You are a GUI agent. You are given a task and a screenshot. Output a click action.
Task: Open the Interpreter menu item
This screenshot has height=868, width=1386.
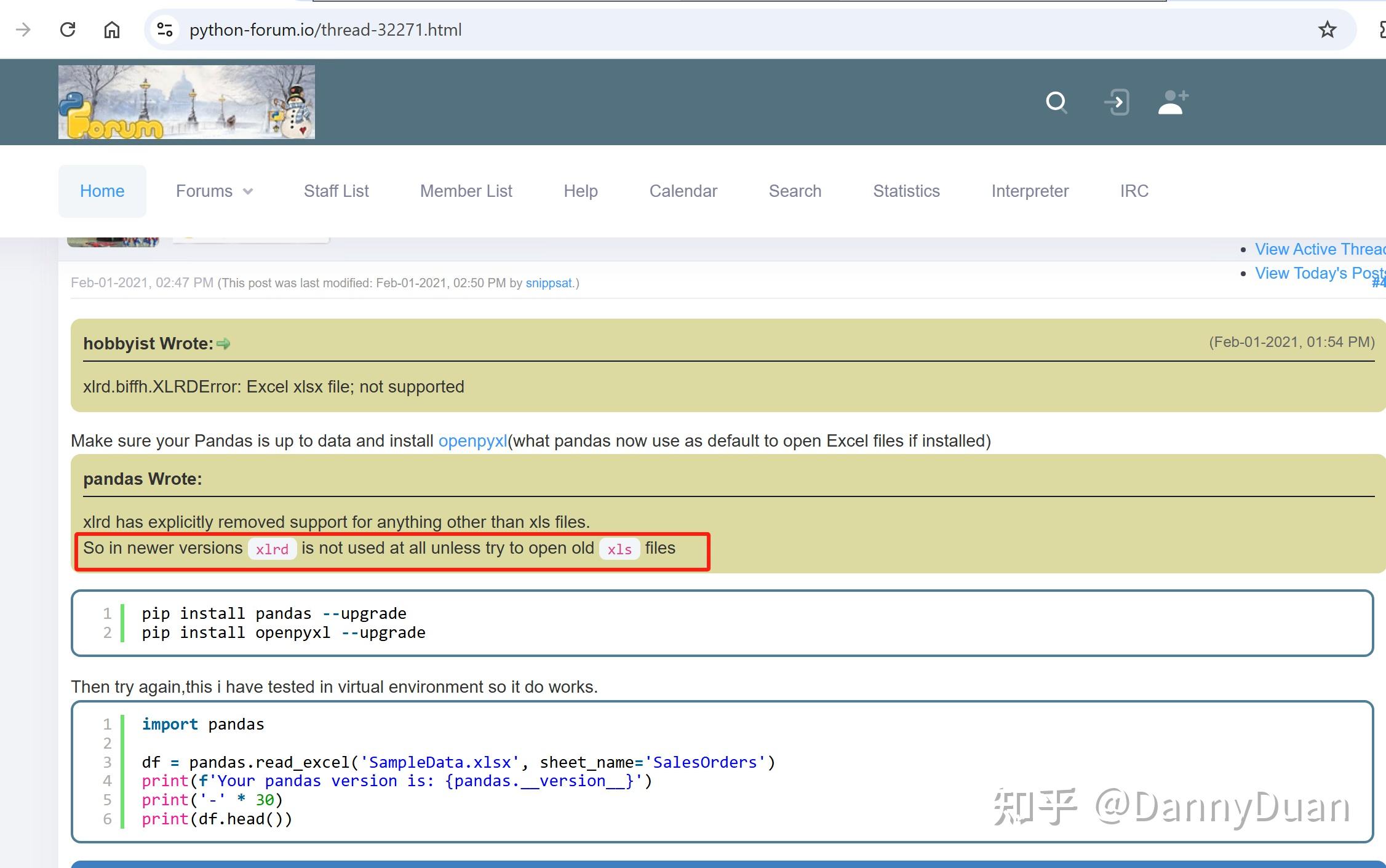pyautogui.click(x=1030, y=191)
